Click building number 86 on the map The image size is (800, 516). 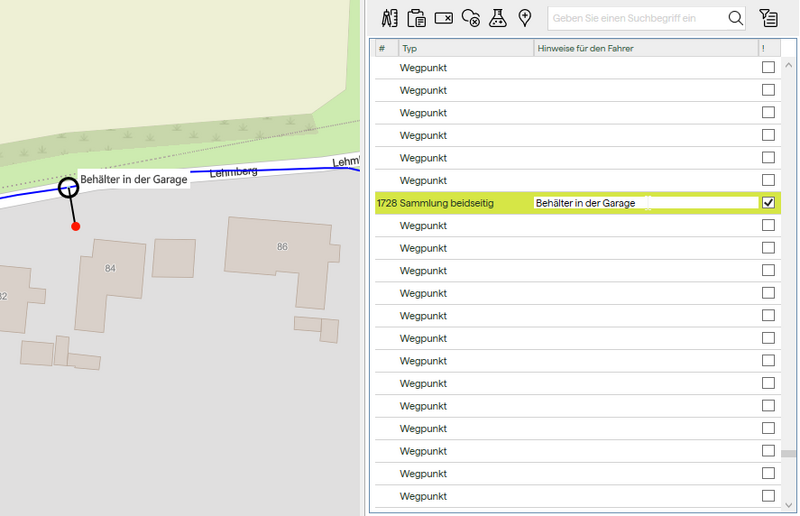point(282,247)
